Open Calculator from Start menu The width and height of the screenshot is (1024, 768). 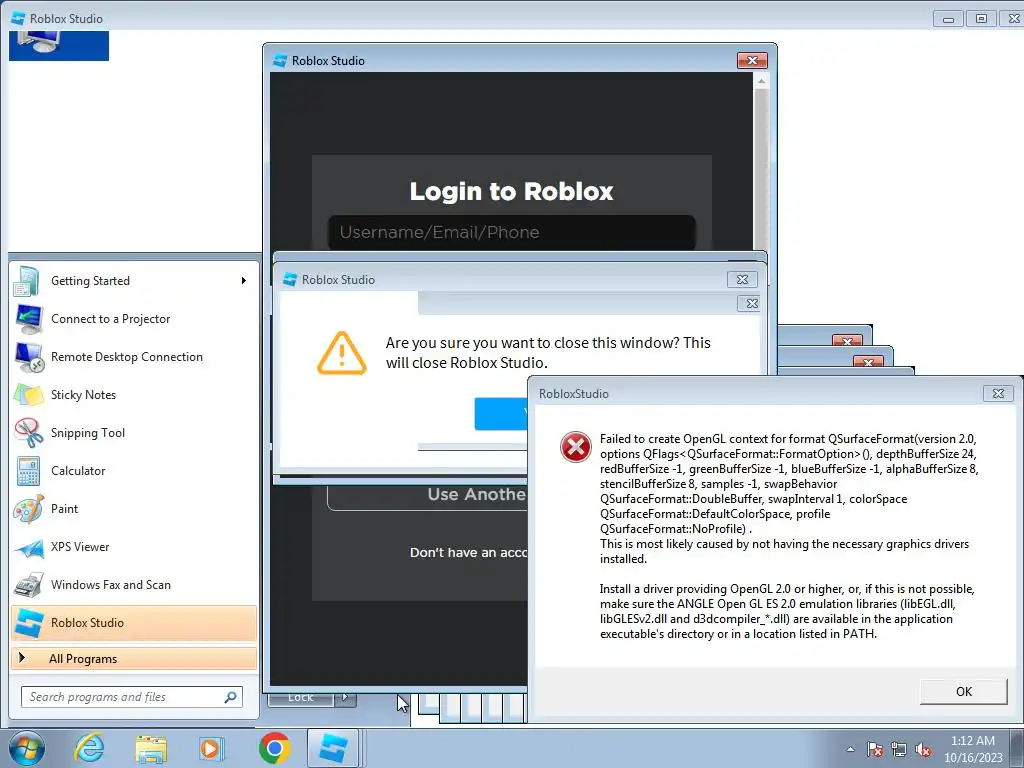point(134,471)
